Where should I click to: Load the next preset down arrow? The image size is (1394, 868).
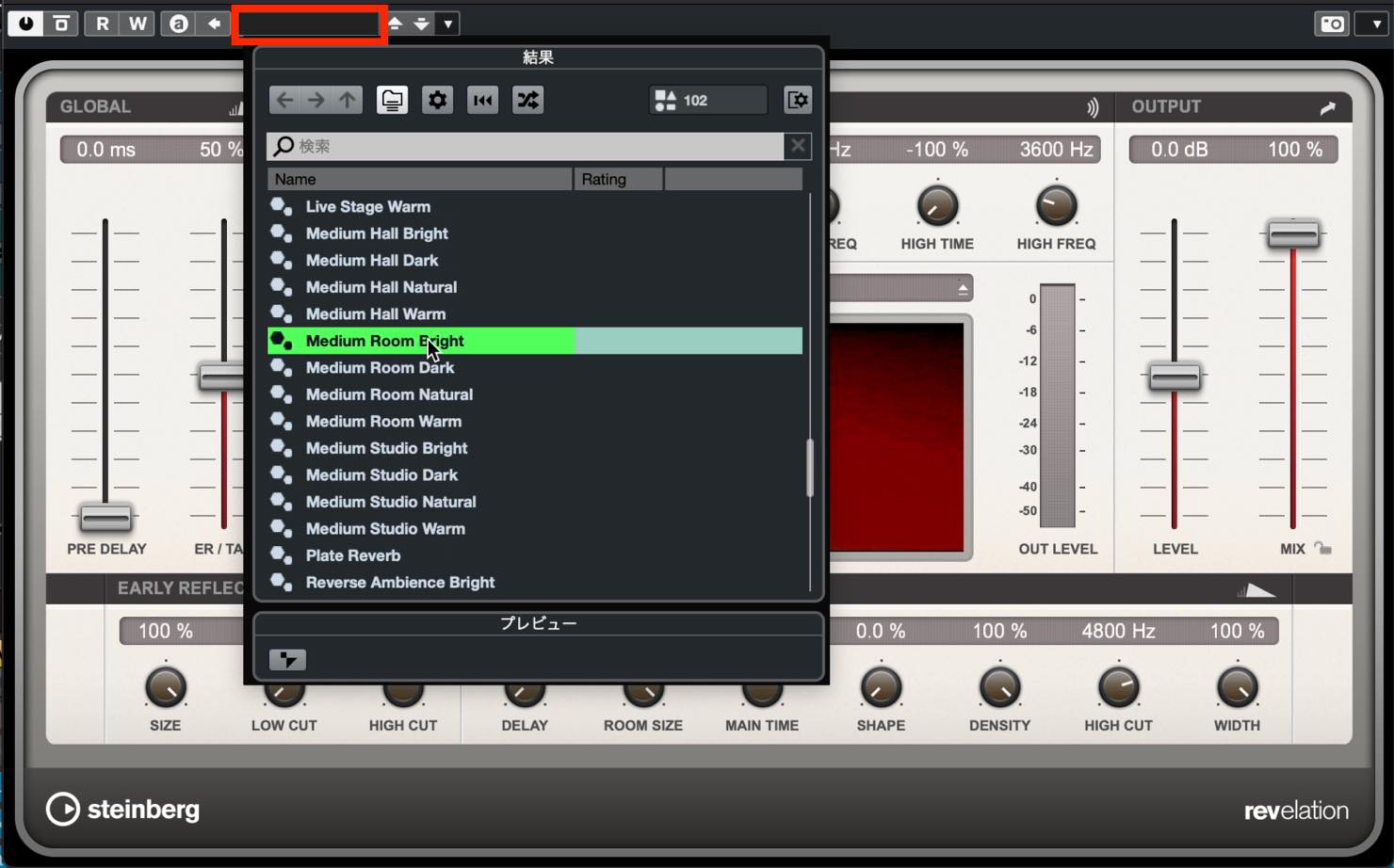(x=421, y=24)
